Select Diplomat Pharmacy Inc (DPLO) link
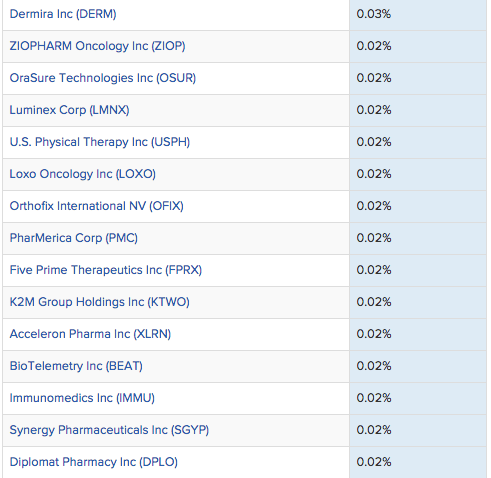 point(94,462)
